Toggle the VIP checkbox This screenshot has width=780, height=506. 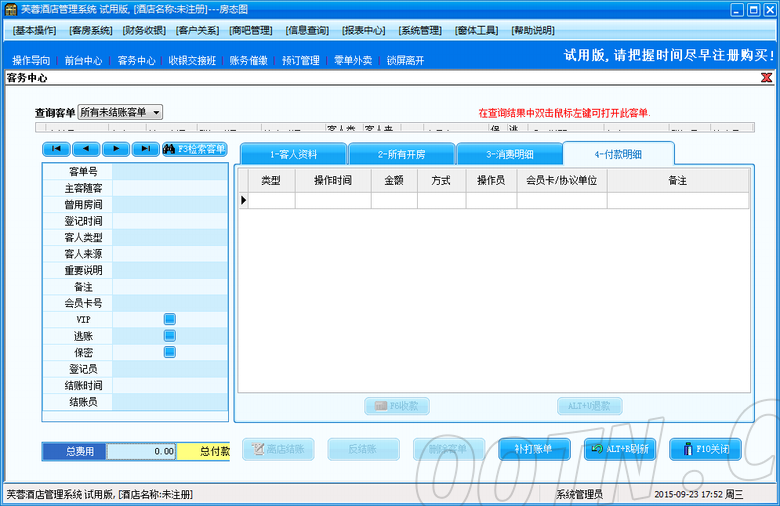pos(170,319)
